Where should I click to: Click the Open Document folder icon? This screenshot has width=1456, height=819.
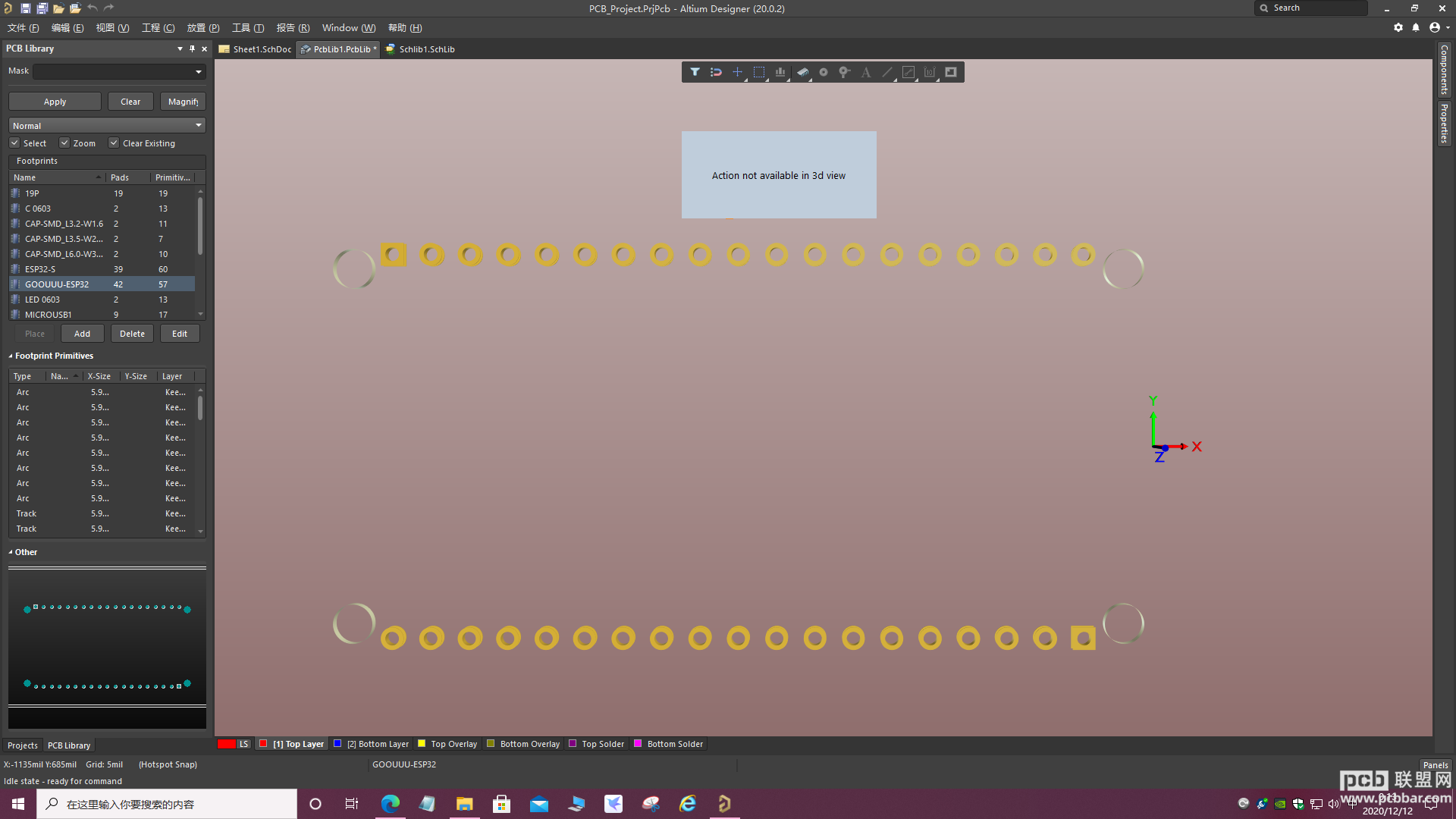58,8
